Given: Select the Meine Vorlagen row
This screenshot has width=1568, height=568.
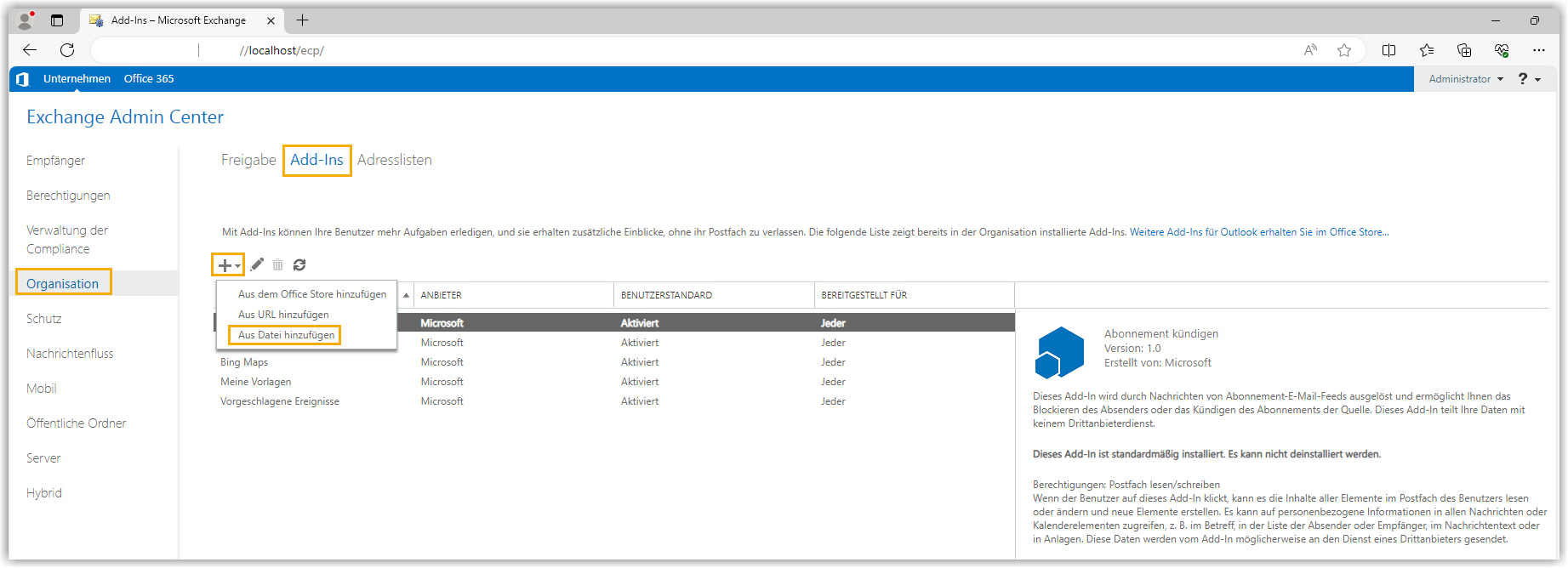Looking at the screenshot, I should (x=614, y=382).
